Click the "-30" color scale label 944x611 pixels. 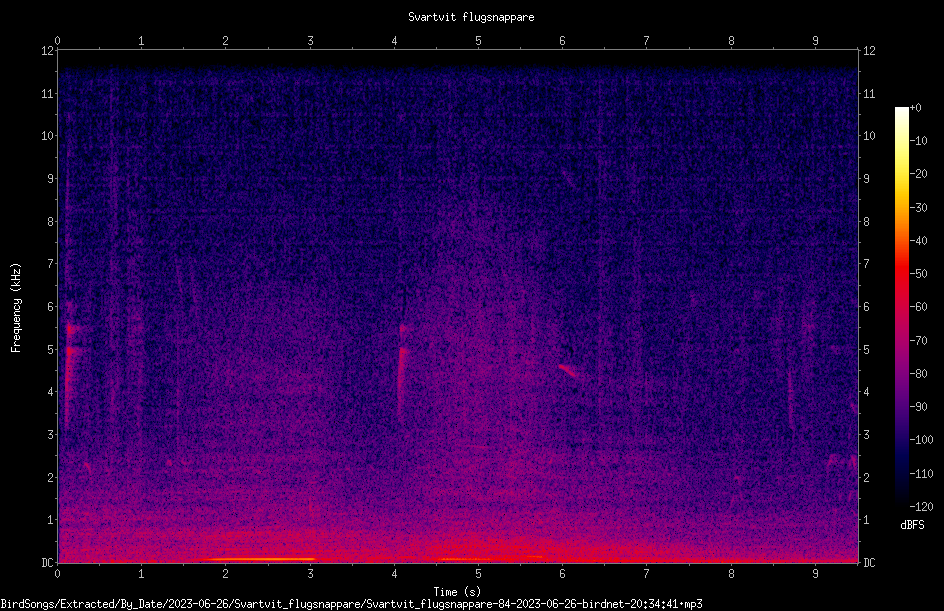[918, 208]
